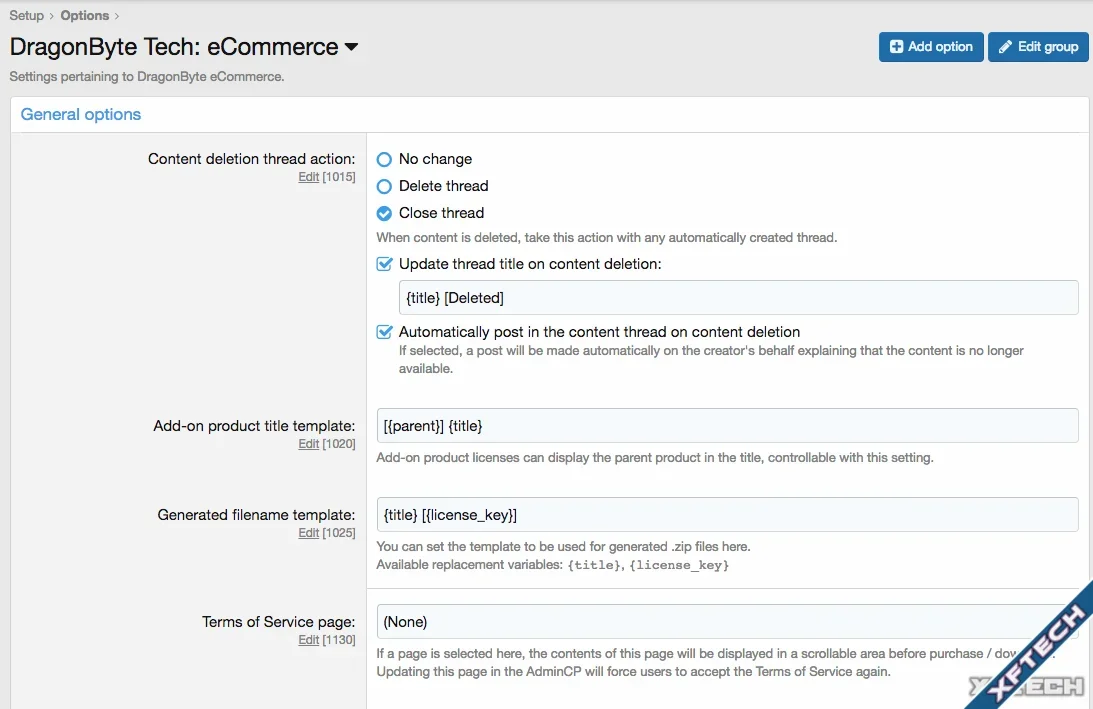The width and height of the screenshot is (1093, 709).
Task: Toggle Update thread title on content deletion
Action: pos(384,264)
